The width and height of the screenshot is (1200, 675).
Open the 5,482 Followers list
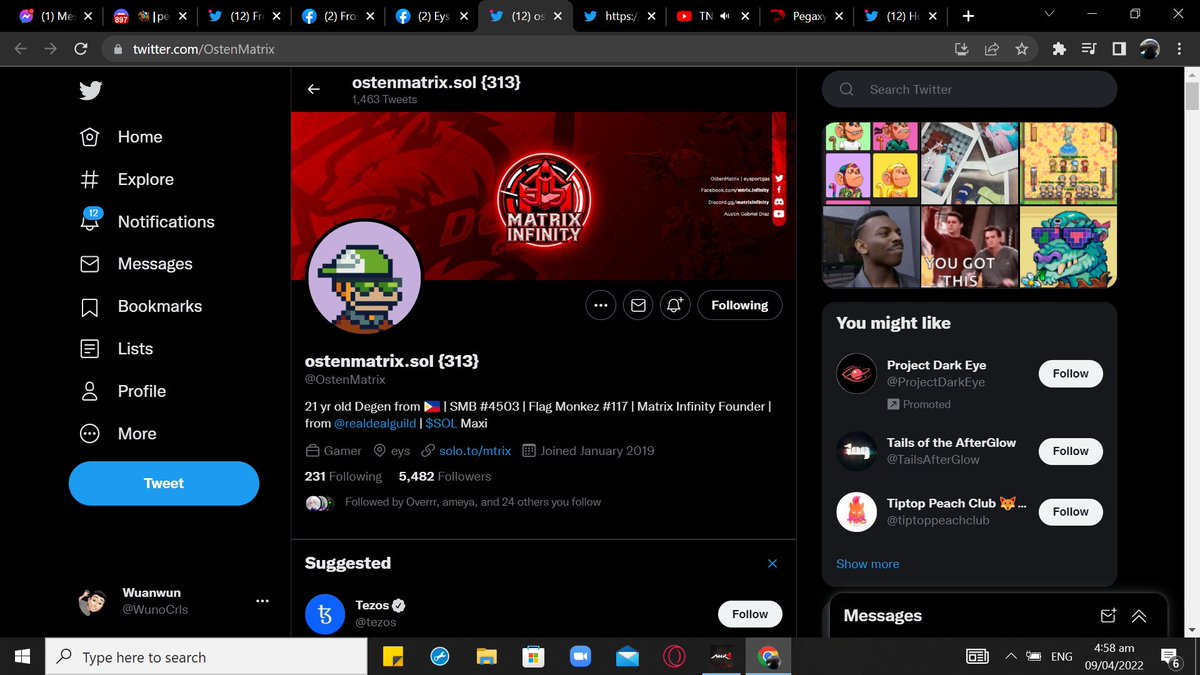point(445,477)
